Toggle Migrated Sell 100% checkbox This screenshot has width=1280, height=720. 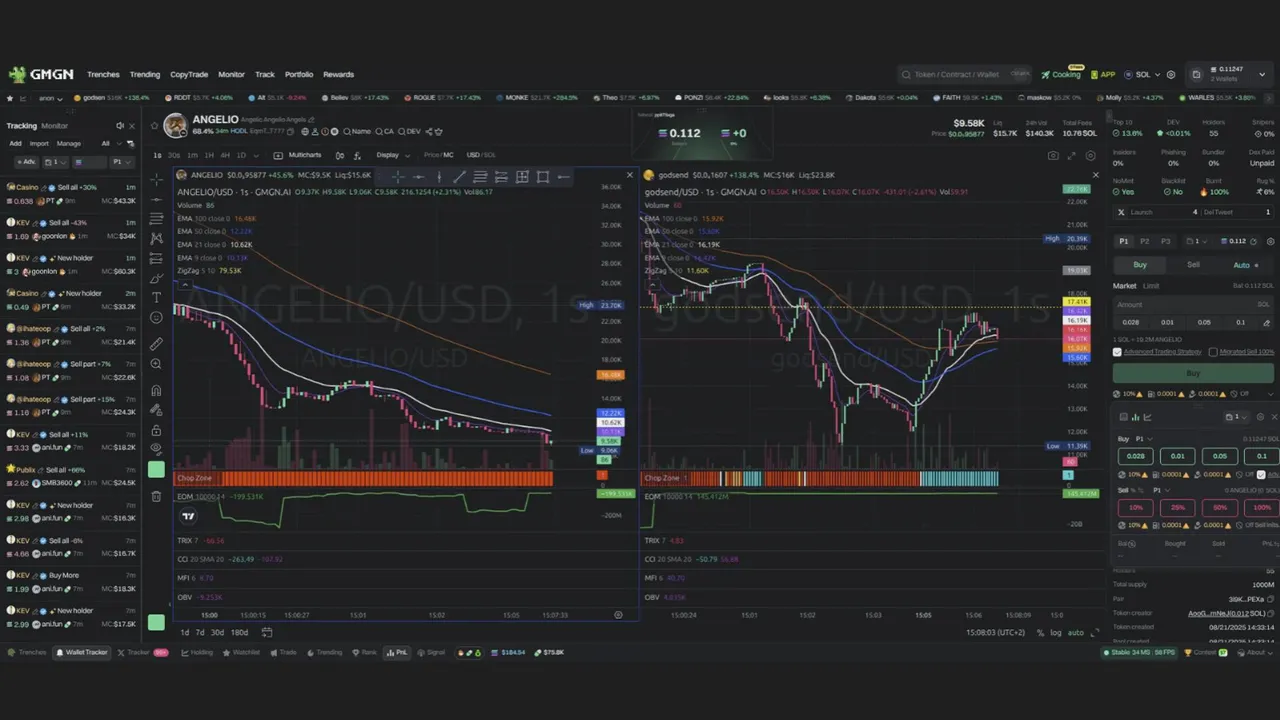[1213, 352]
